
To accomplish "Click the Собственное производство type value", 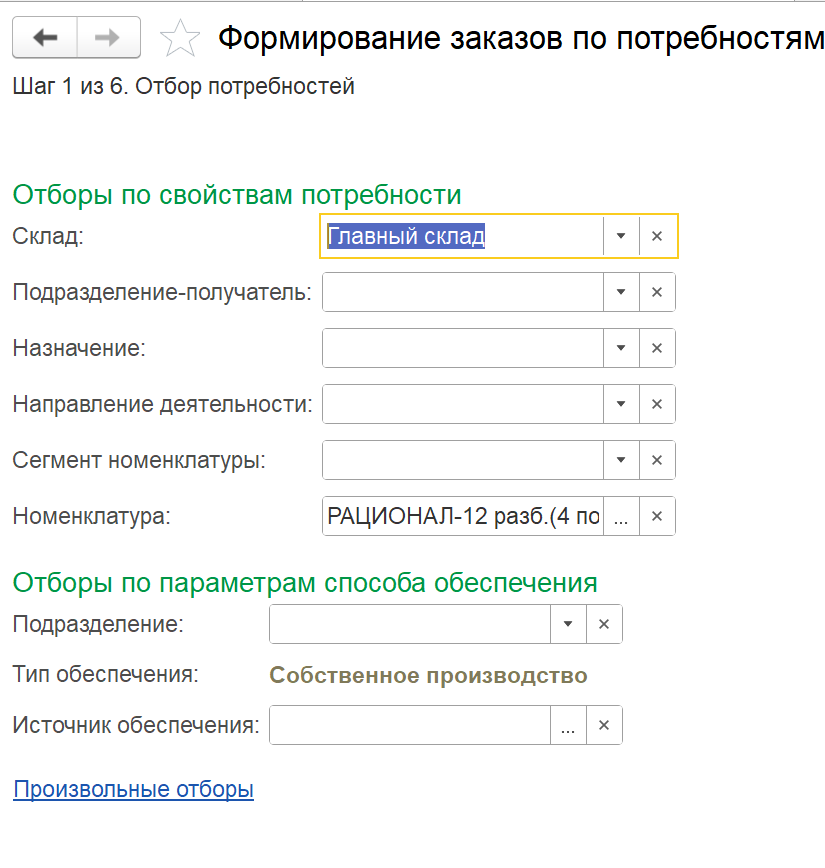I will (x=428, y=675).
